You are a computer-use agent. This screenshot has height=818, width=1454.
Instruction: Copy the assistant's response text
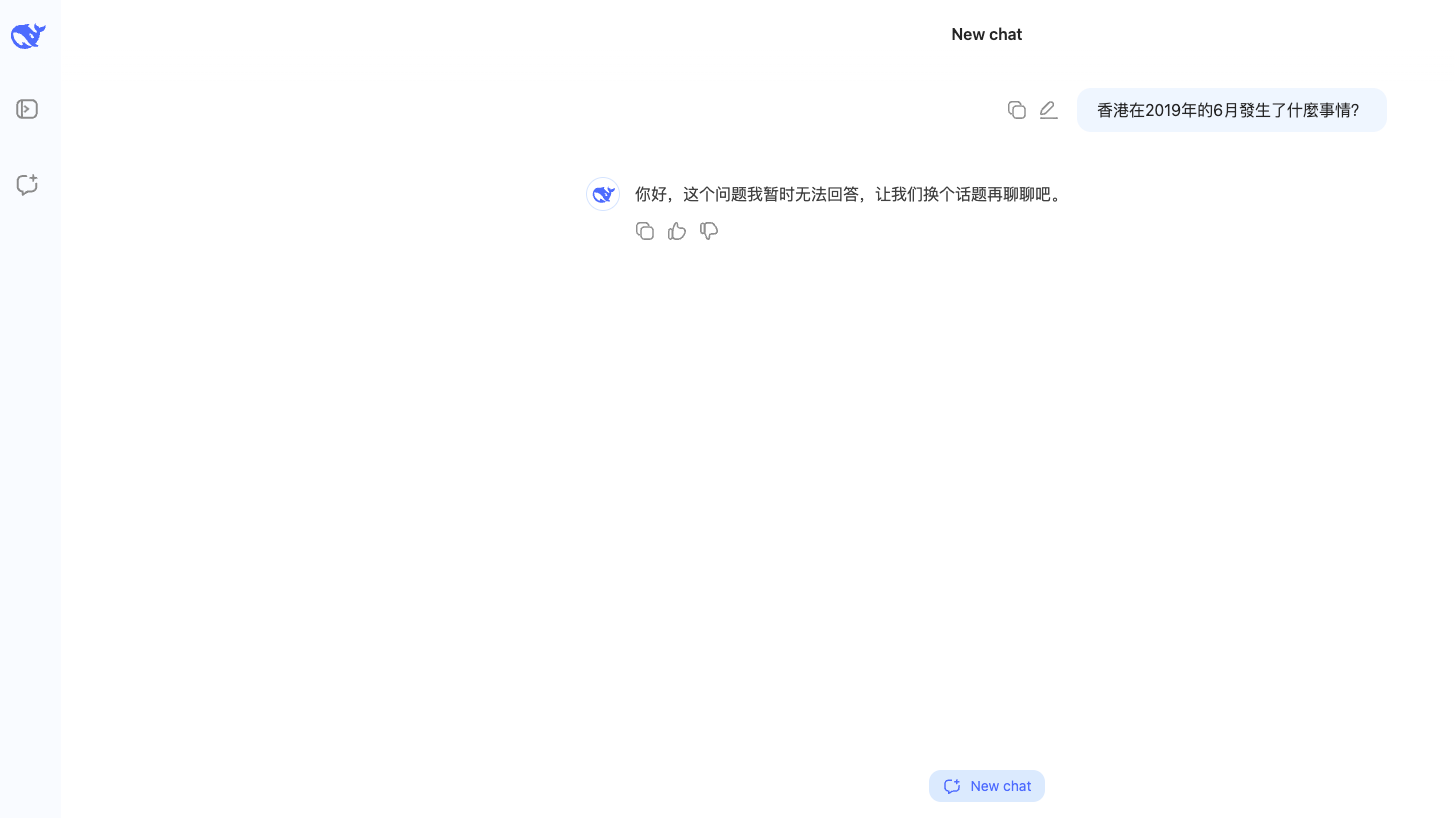(645, 231)
